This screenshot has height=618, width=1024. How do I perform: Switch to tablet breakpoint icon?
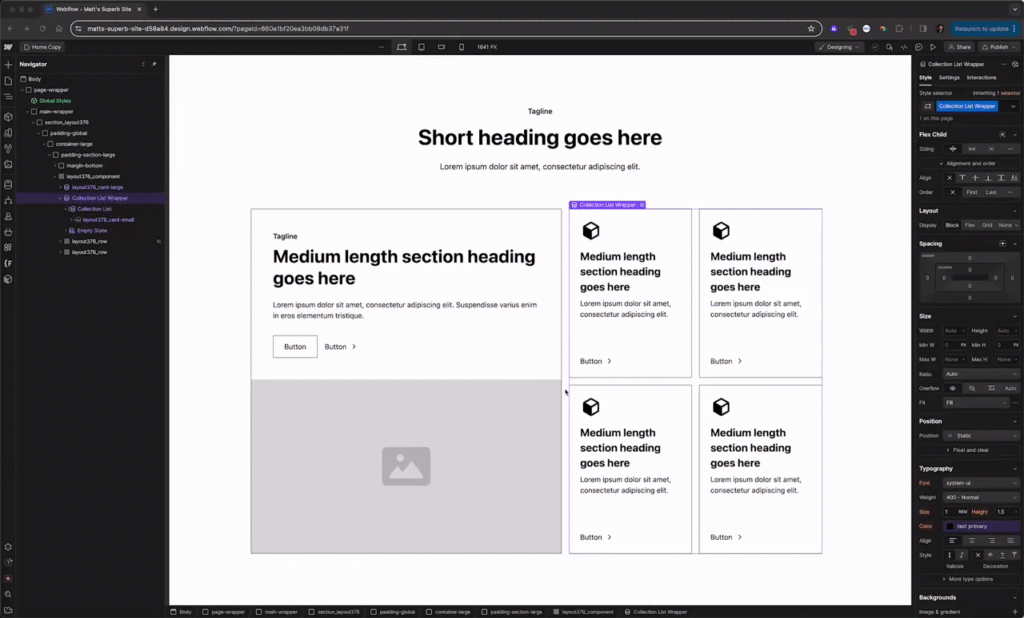(421, 47)
